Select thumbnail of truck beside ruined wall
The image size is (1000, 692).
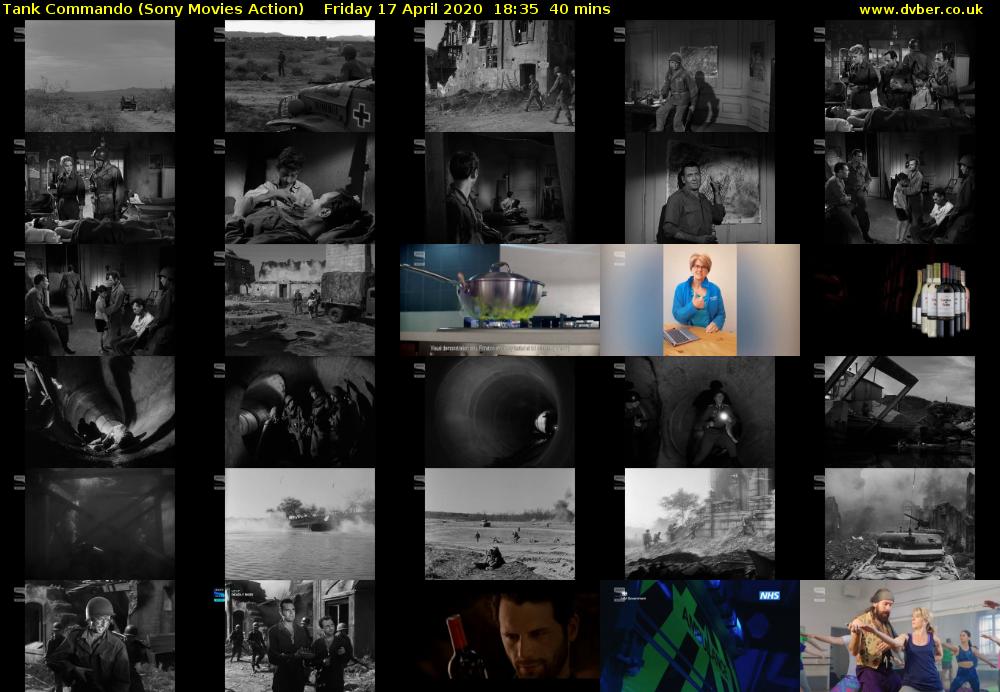click(300, 300)
